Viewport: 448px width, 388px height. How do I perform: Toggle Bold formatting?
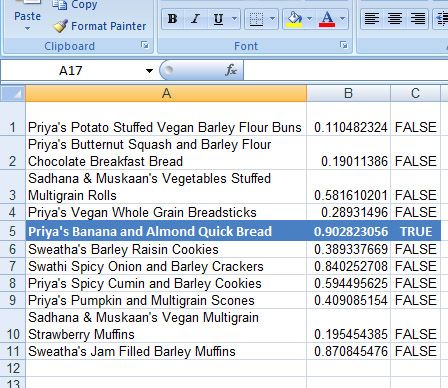click(x=172, y=19)
